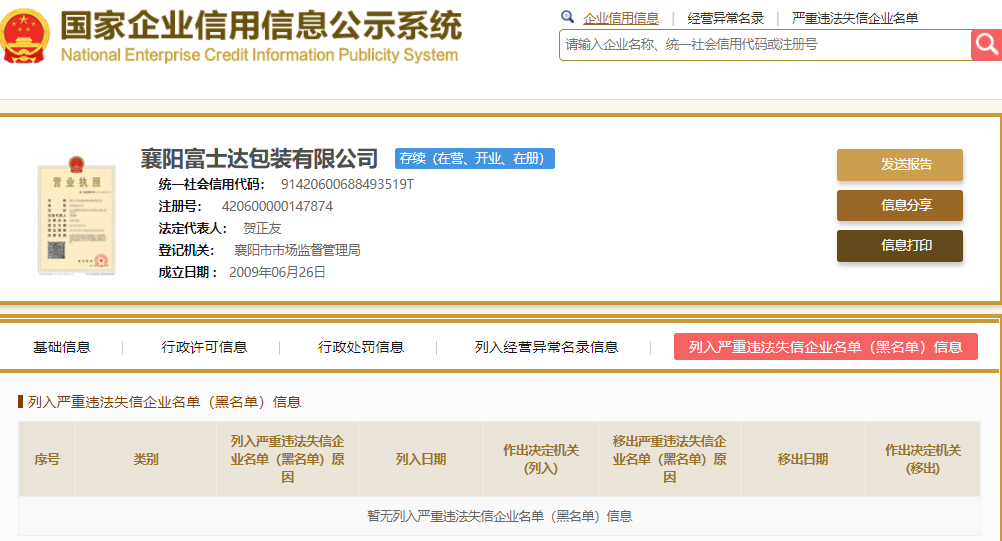The image size is (1002, 541).
Task: Click the 列入日期 column header
Action: click(420, 459)
